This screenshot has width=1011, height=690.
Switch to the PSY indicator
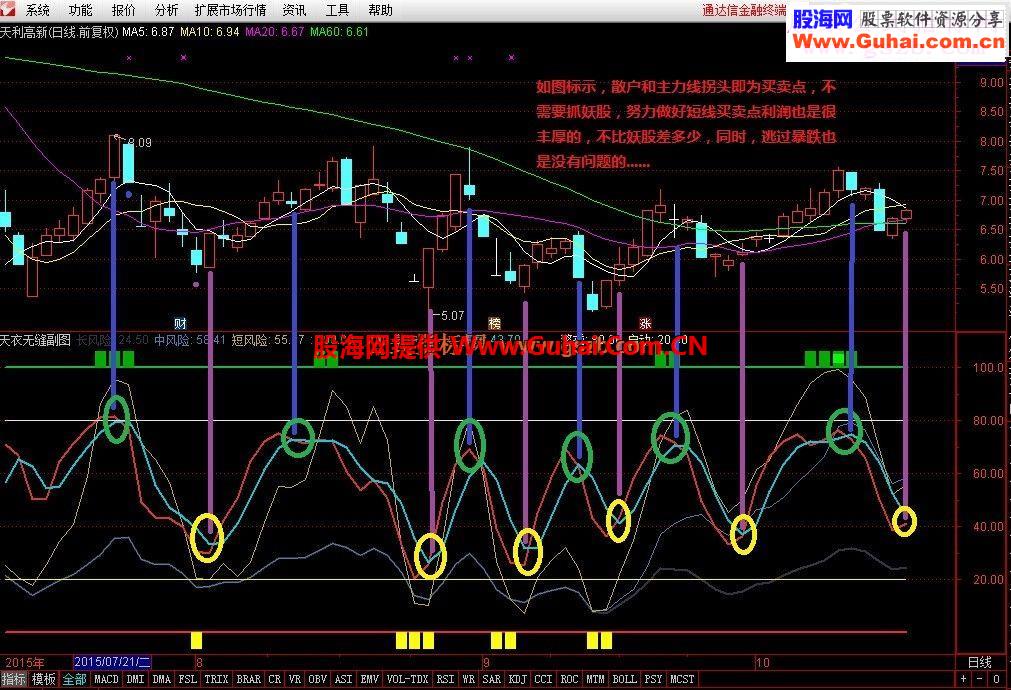[653, 679]
